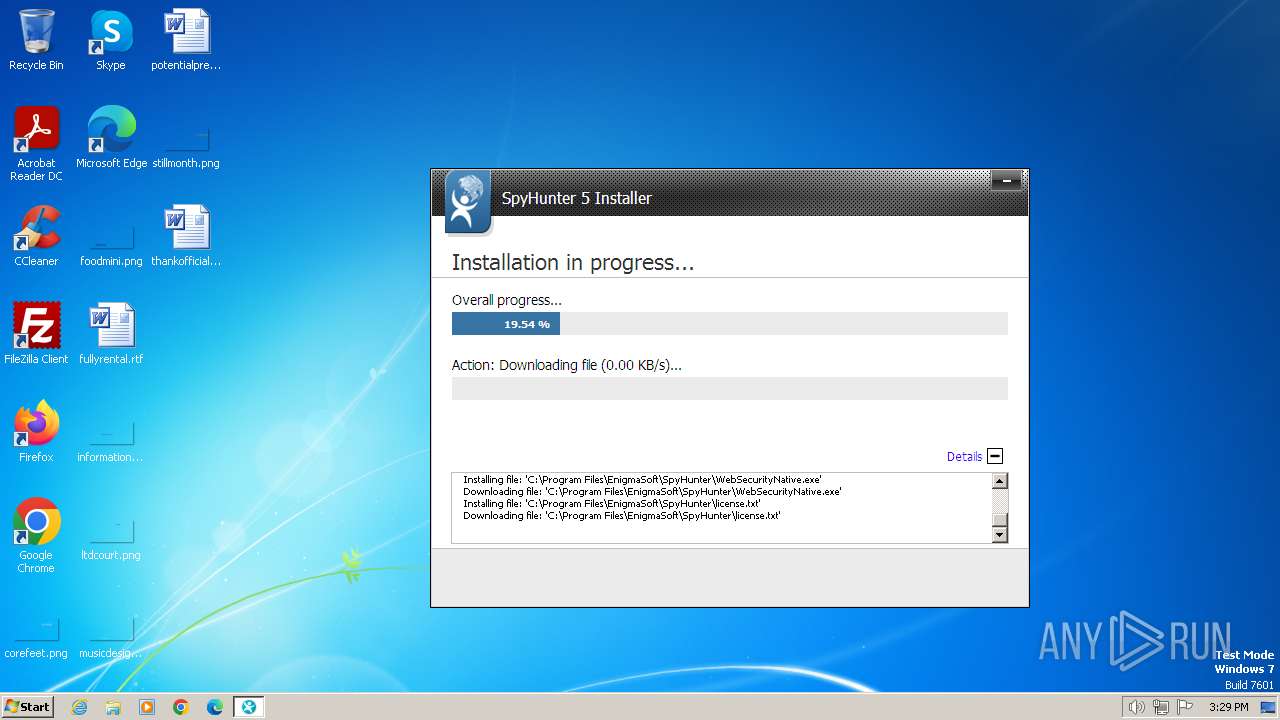Open the taskbar clock showing 3:29 PM

tap(1228, 707)
